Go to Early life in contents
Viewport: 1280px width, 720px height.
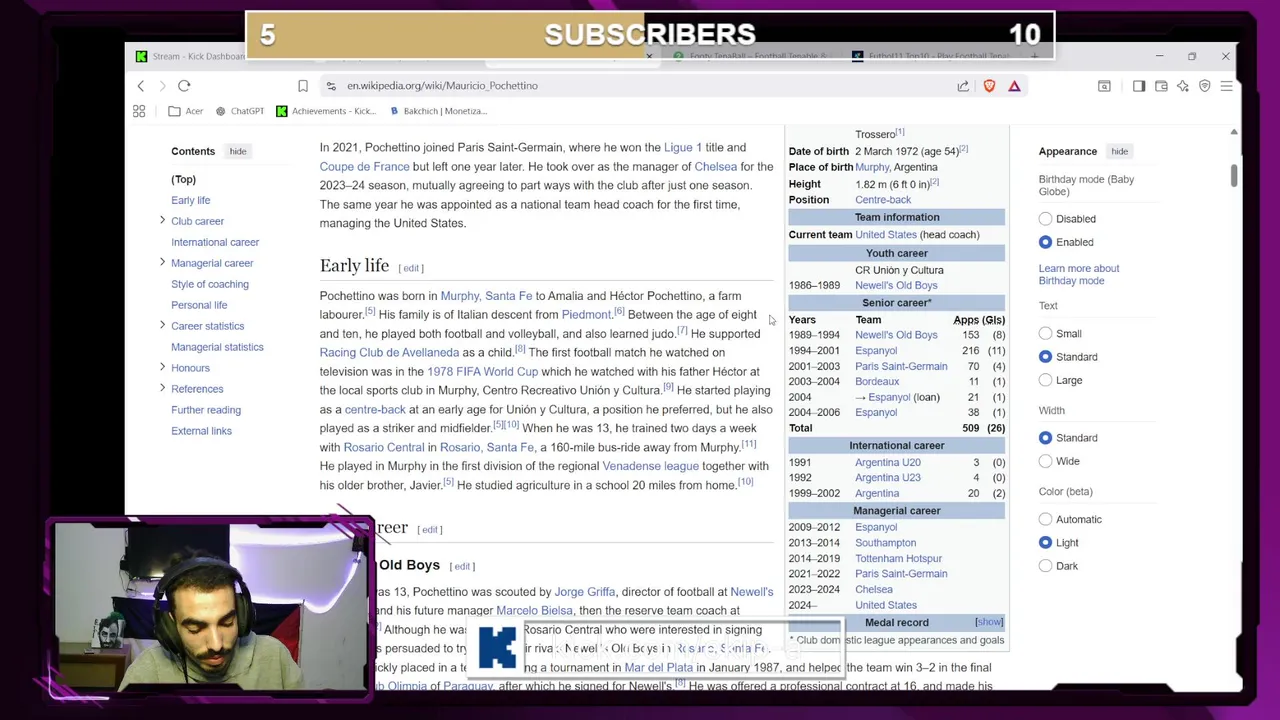click(x=190, y=200)
